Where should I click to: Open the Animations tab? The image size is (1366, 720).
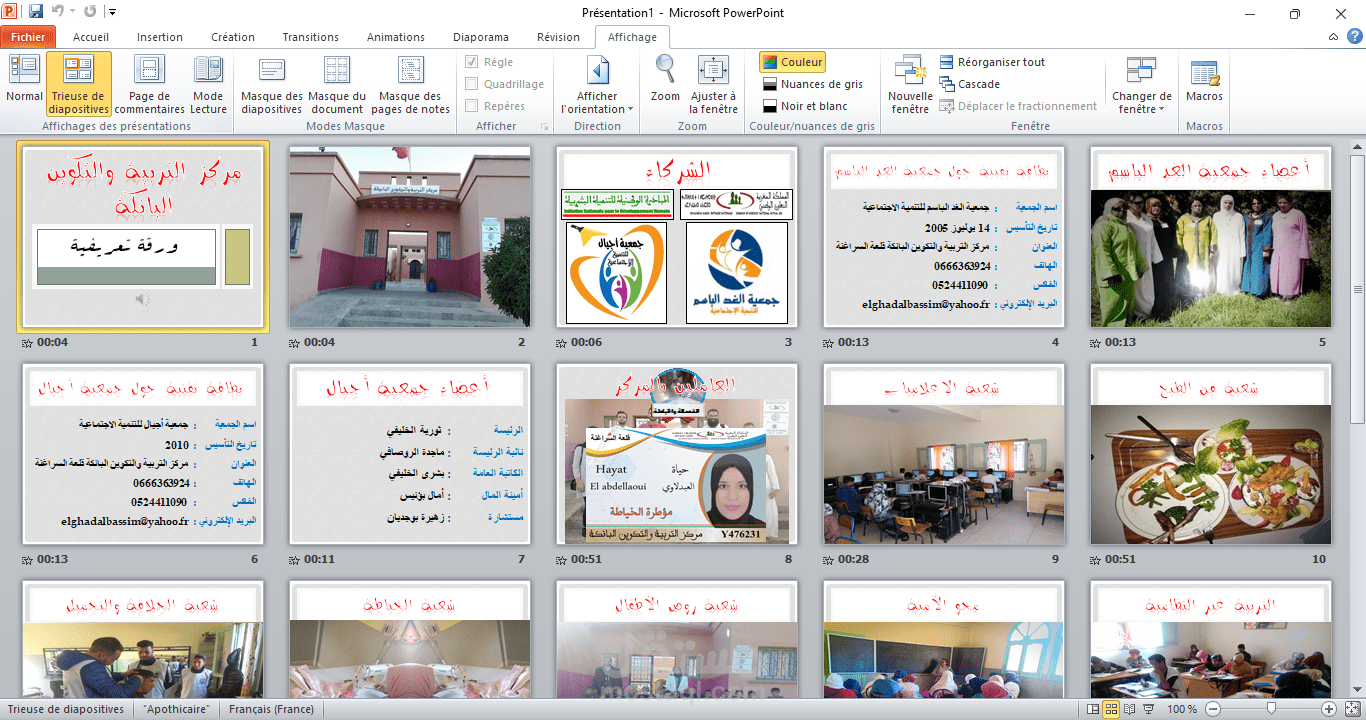coord(396,37)
